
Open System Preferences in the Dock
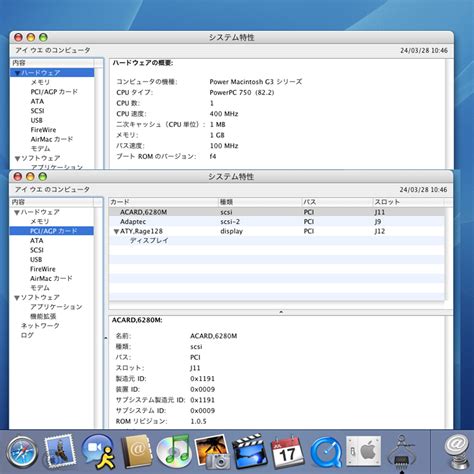coord(363,451)
